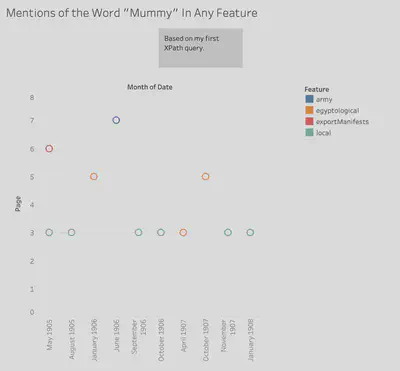Click the exportManifests red legend swatch
400x371 pixels.
click(x=309, y=121)
